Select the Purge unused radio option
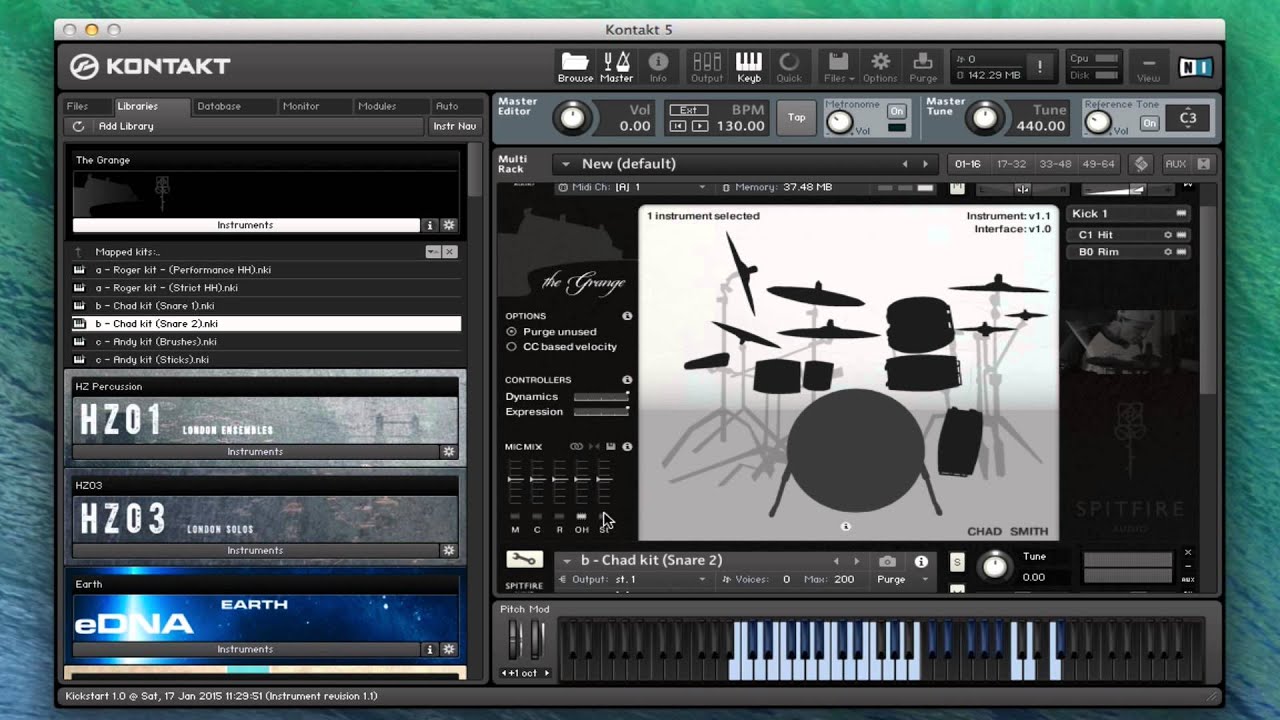 [x=512, y=332]
